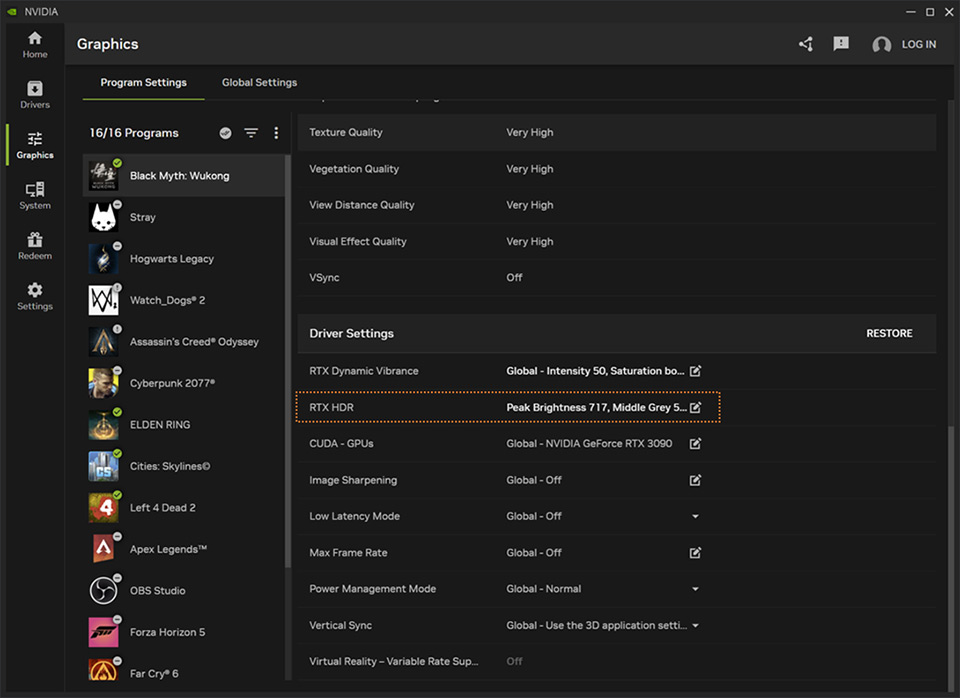Screen dimensions: 960x698
Task: Open the three-dot programs menu
Action: [x=276, y=133]
